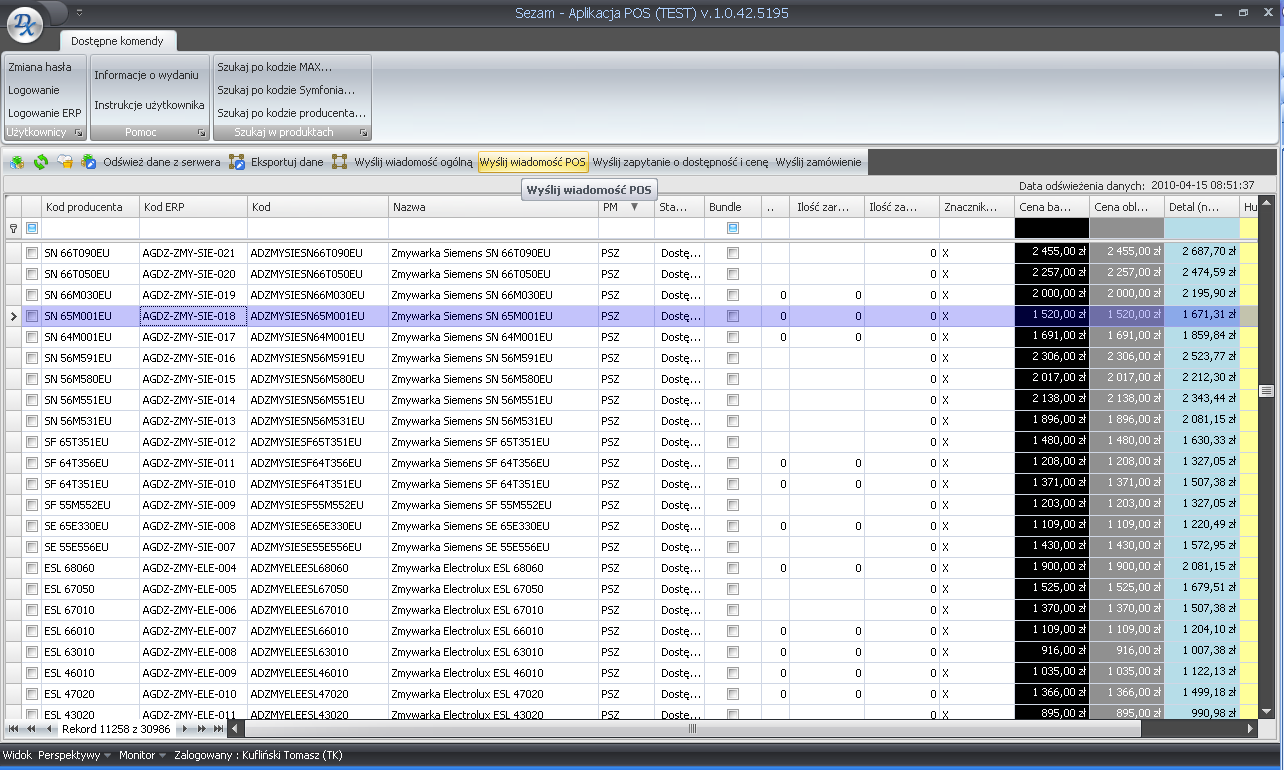1284x770 pixels.
Task: Click Zmiana hasła command
Action: pyautogui.click(x=40, y=67)
